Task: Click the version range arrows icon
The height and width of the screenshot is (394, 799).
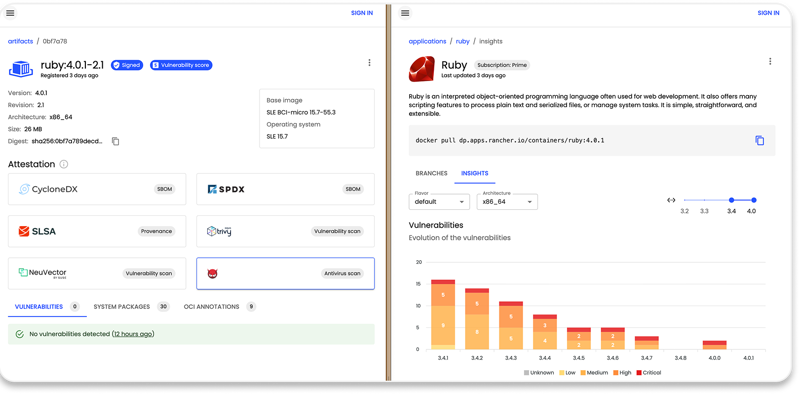Action: click(x=671, y=200)
